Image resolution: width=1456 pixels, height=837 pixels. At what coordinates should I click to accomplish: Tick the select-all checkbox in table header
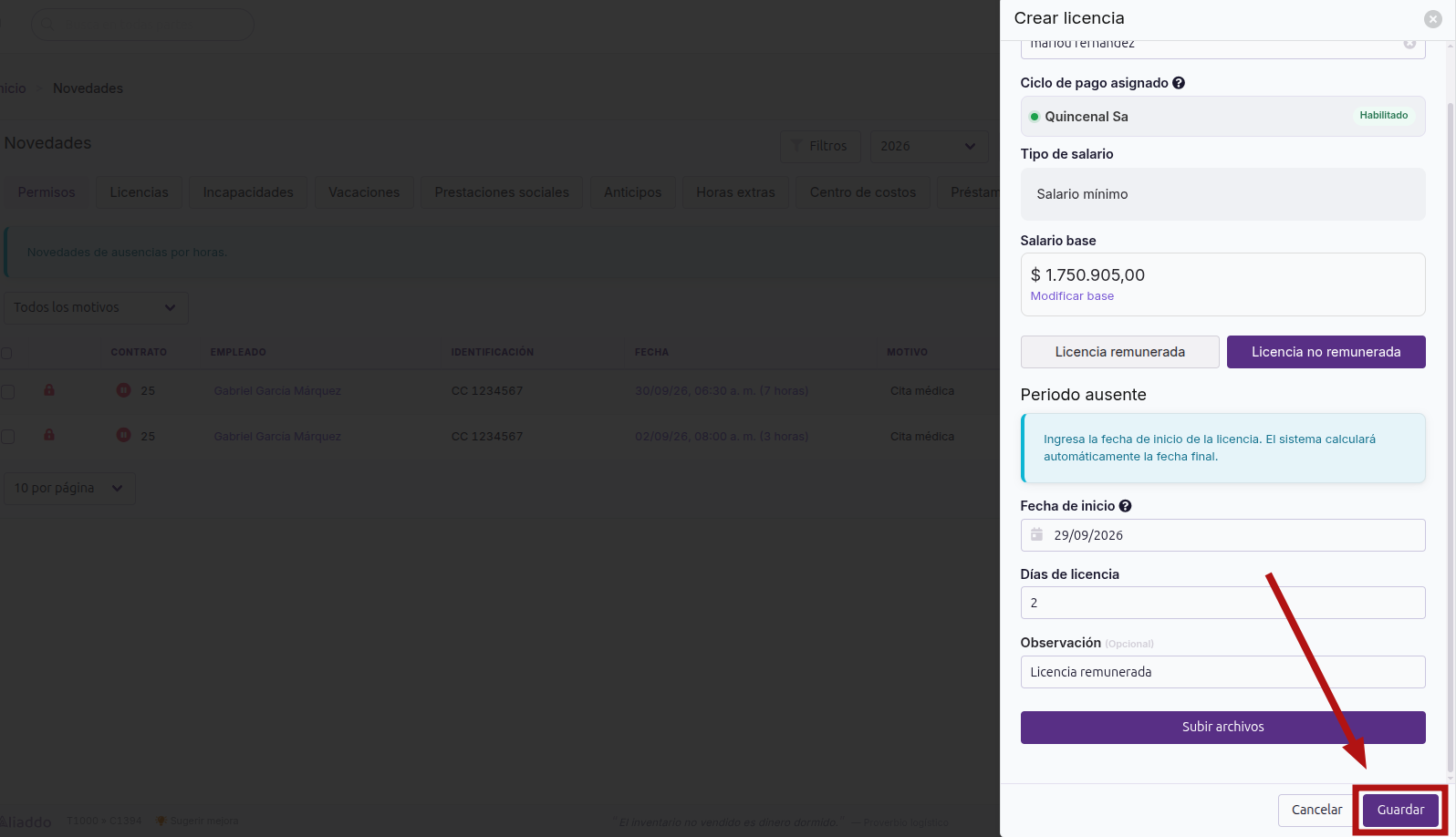pyautogui.click(x=6, y=353)
